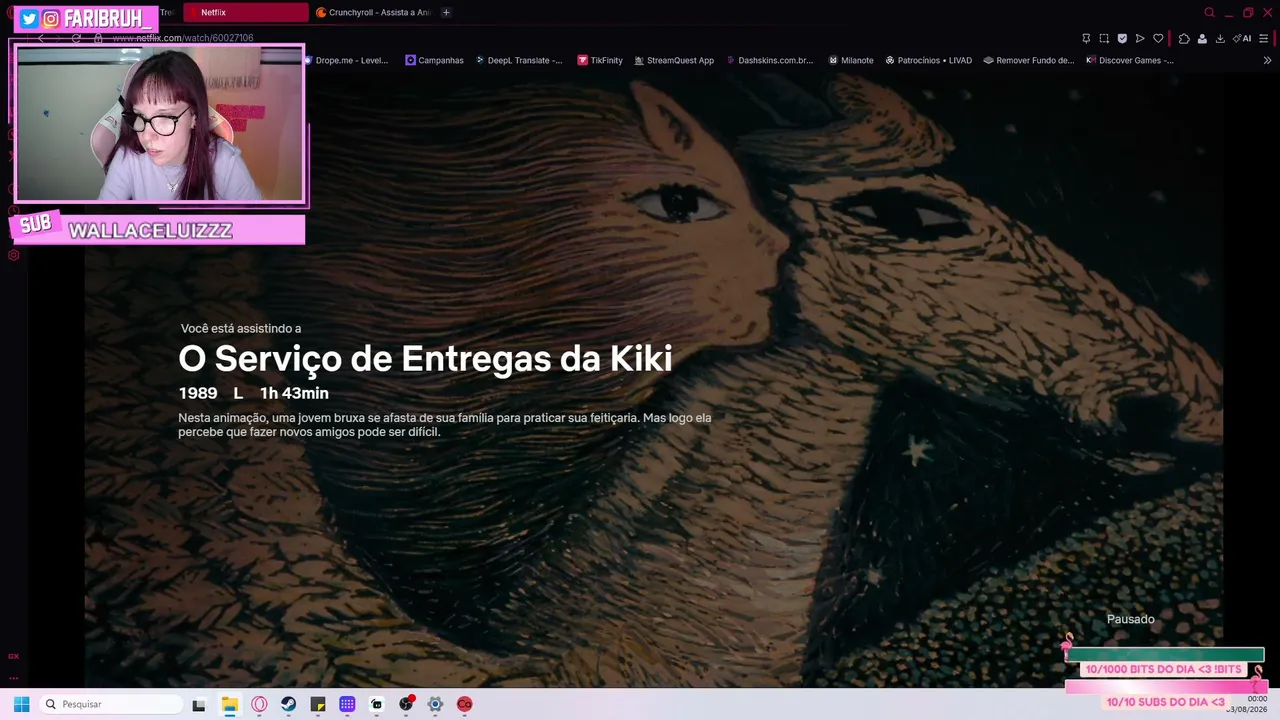Open the Campanhas bookmark

pos(435,60)
